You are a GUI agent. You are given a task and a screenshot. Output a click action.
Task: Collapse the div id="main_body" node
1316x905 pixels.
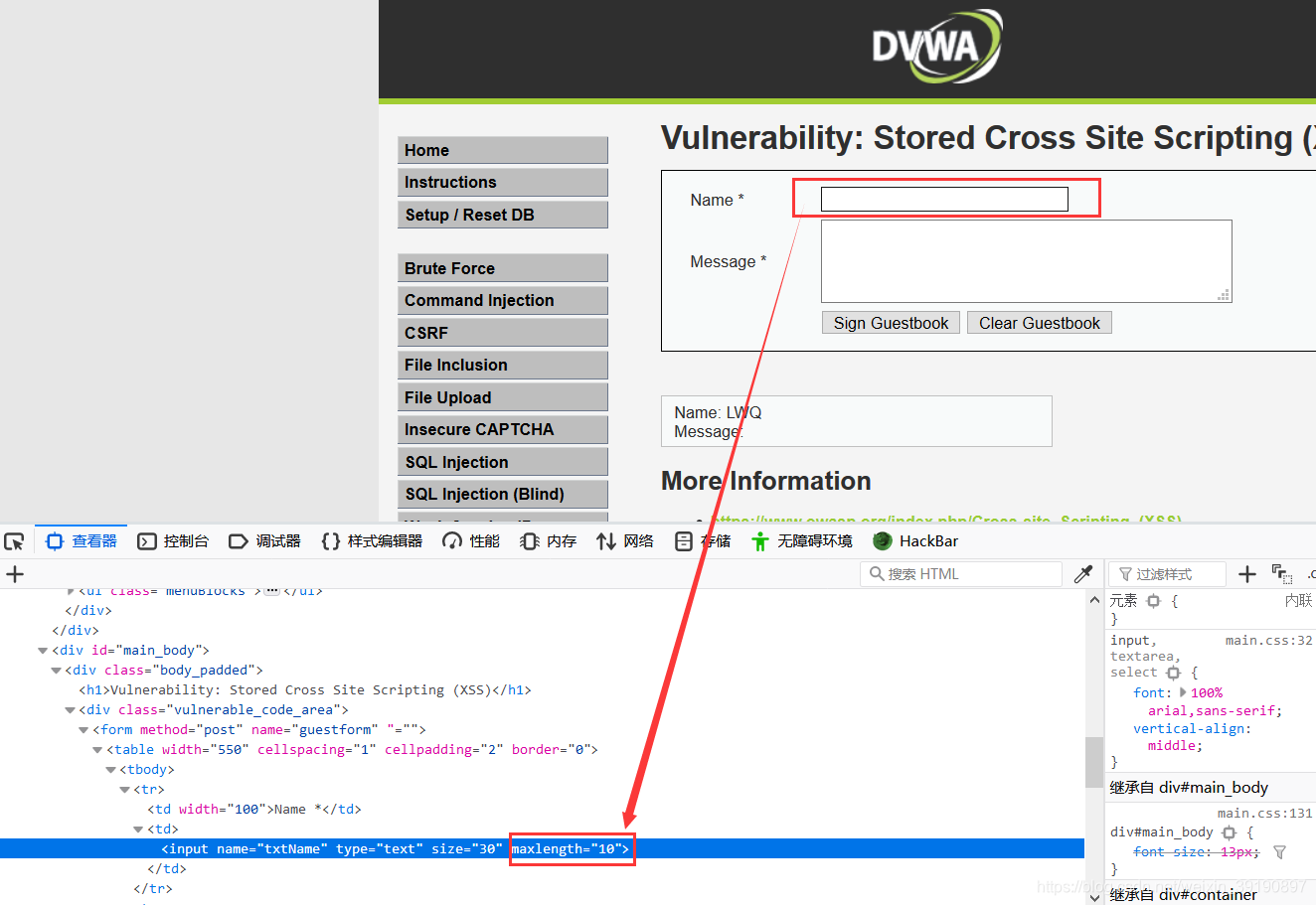click(43, 651)
